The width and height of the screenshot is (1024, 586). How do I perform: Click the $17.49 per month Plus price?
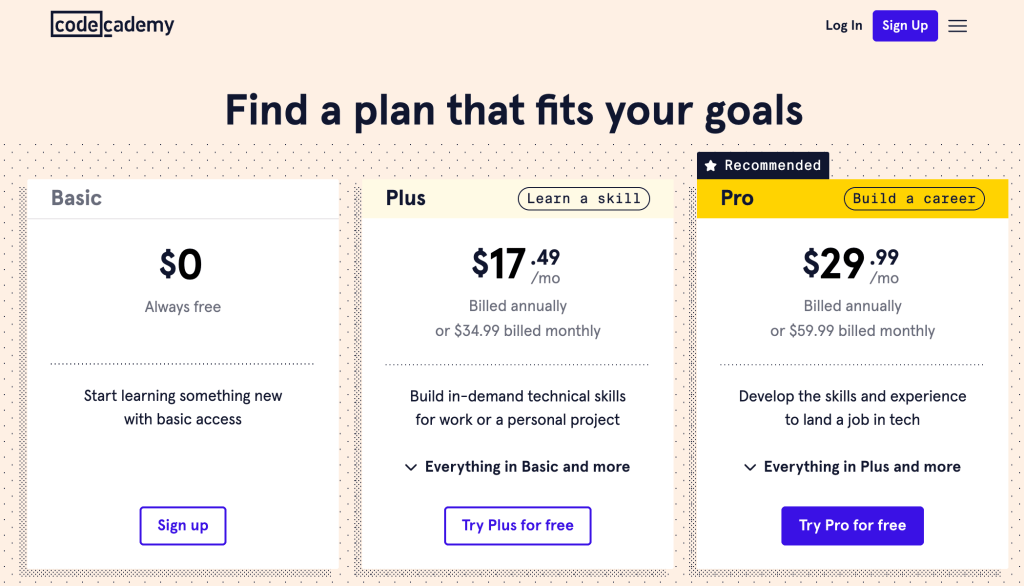click(516, 265)
